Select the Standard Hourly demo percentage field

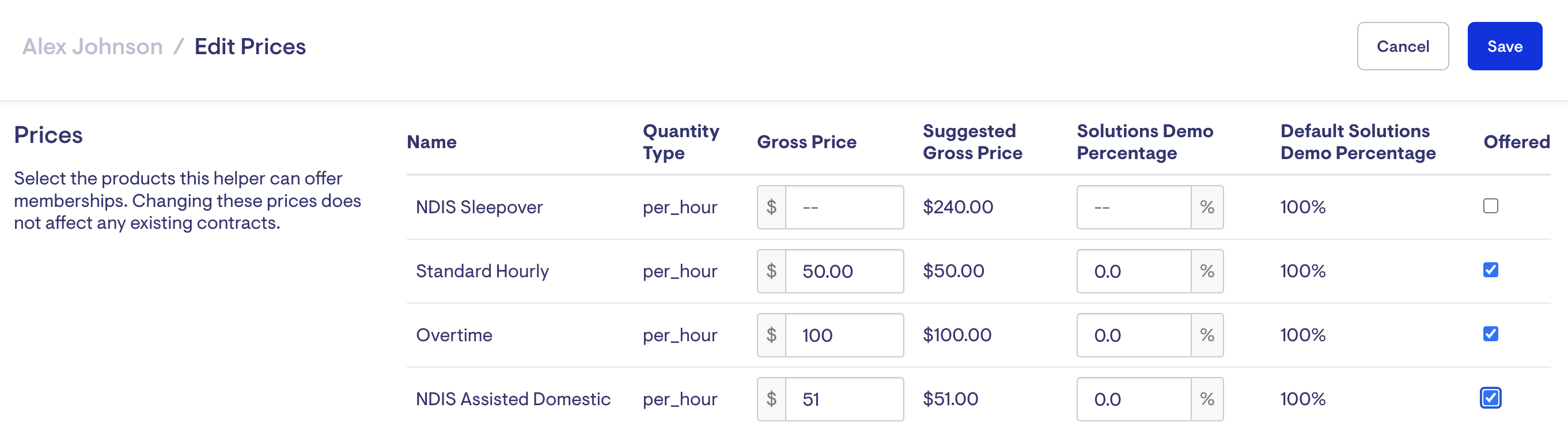coord(1134,271)
